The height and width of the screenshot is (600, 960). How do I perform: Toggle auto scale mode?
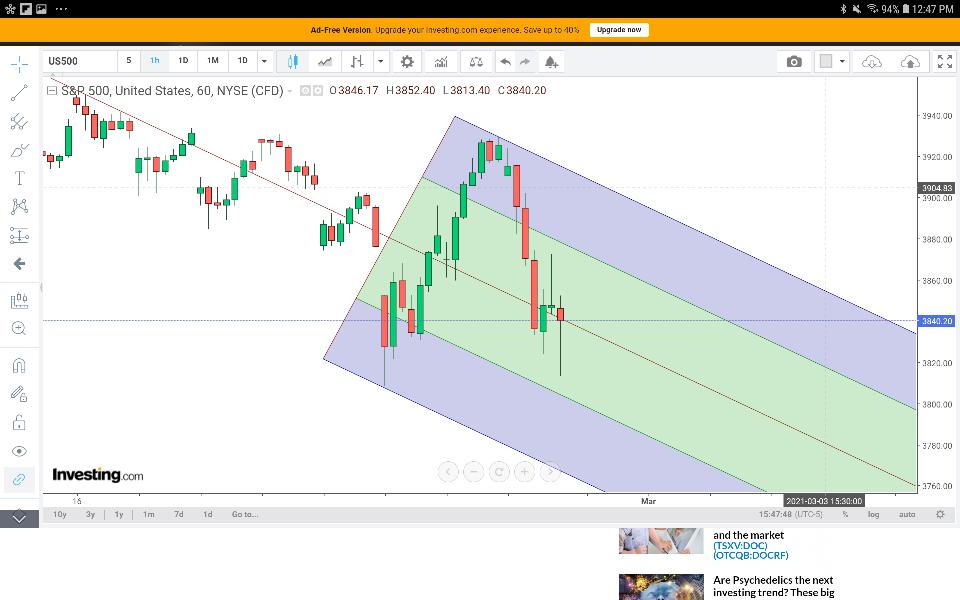907,514
